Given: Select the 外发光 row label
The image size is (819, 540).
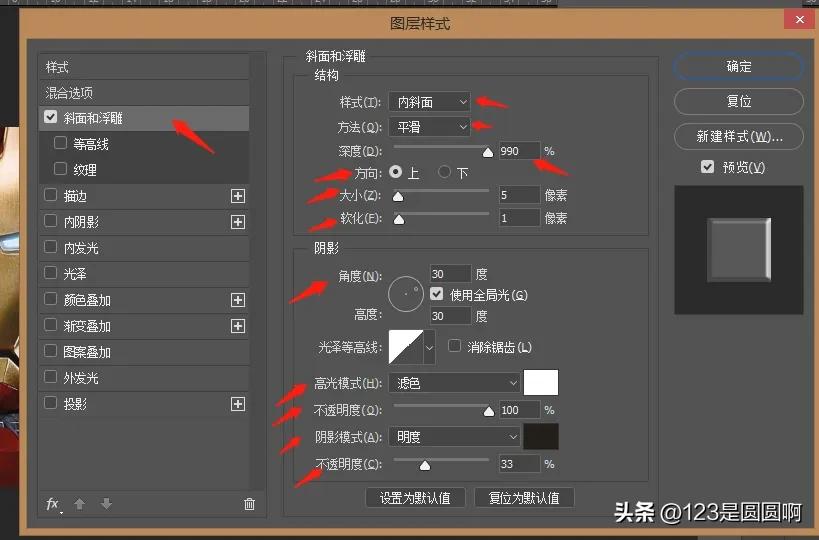Looking at the screenshot, I should 81,378.
